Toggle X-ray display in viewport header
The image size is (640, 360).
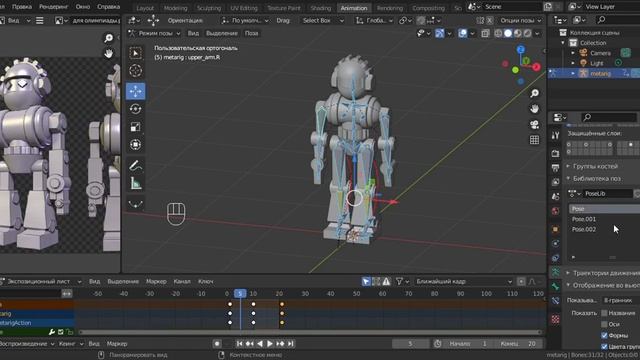pos(485,33)
